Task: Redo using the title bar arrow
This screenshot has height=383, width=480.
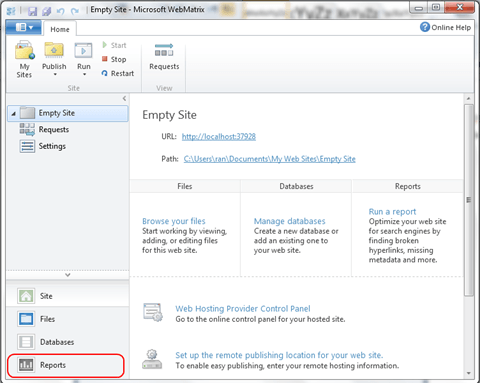Action: pyautogui.click(x=75, y=11)
